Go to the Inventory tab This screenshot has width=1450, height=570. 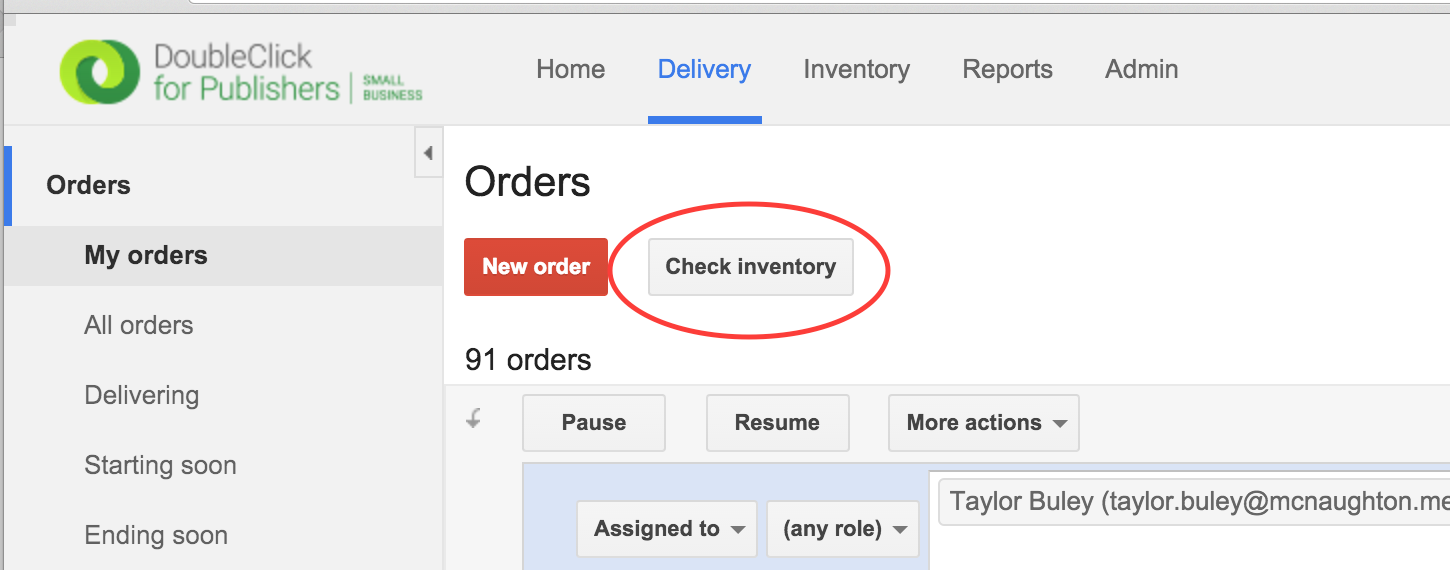[856, 69]
